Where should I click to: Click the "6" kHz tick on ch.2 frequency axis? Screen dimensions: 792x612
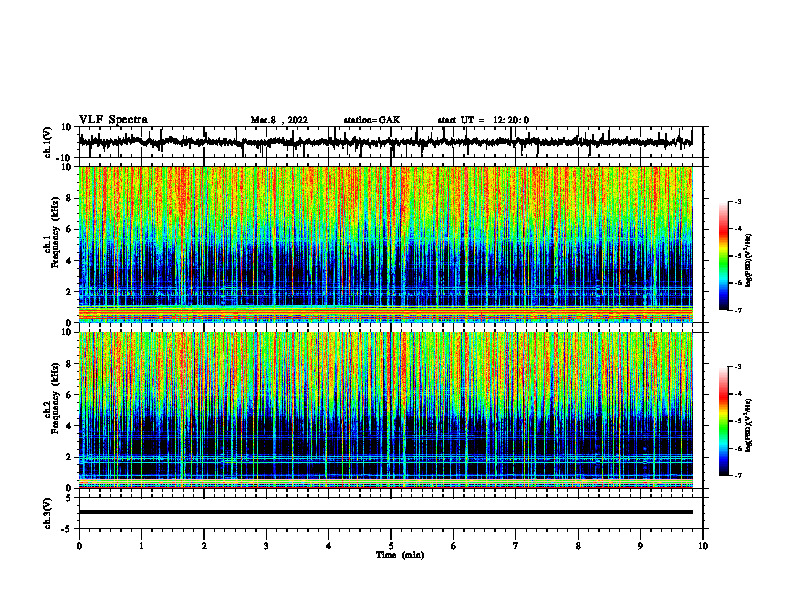pyautogui.click(x=70, y=395)
